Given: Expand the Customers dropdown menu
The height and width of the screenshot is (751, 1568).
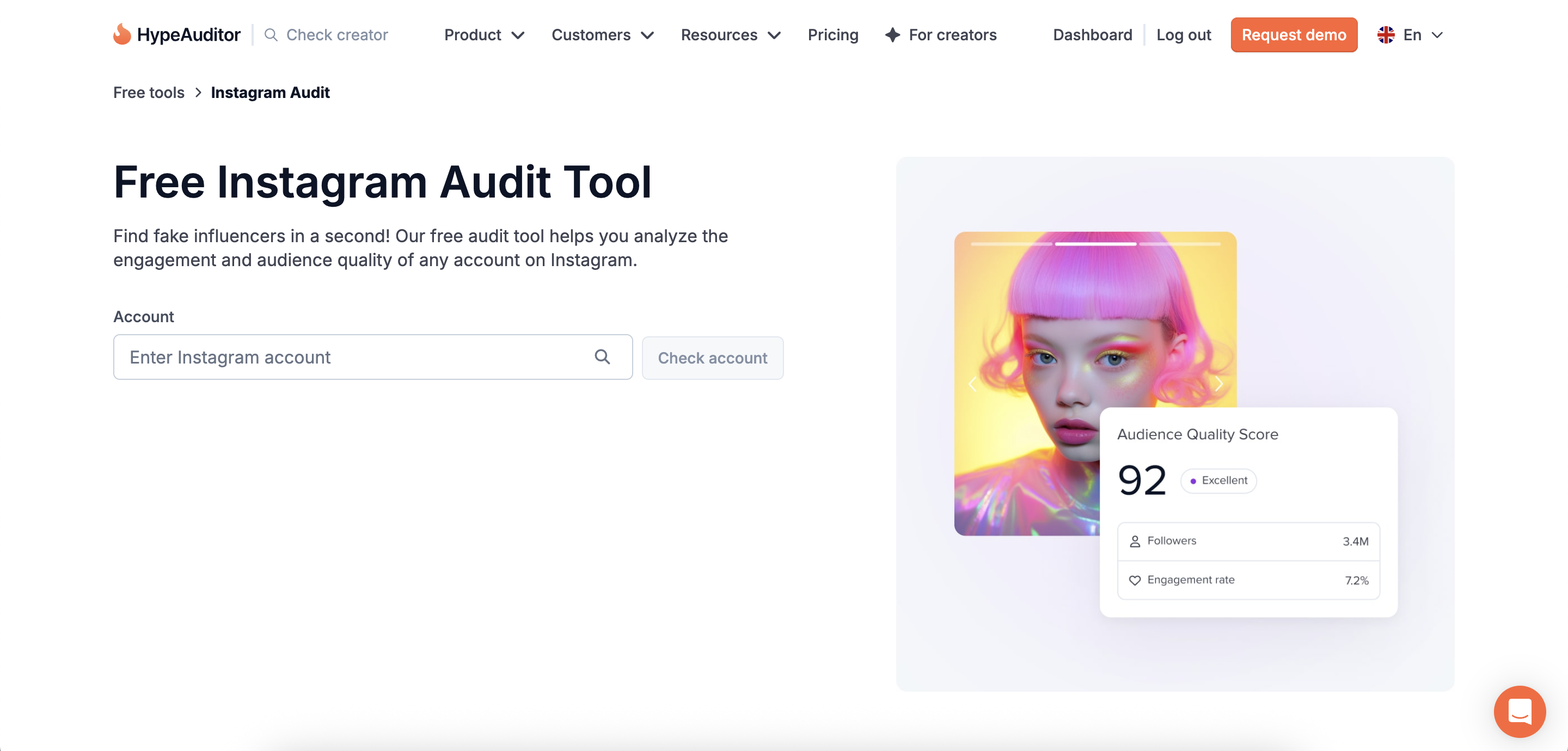Looking at the screenshot, I should (602, 35).
